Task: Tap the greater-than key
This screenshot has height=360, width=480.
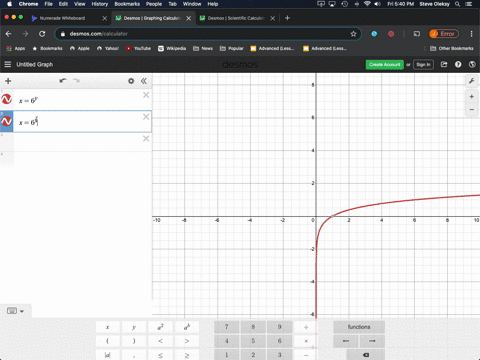Action: click(187, 341)
